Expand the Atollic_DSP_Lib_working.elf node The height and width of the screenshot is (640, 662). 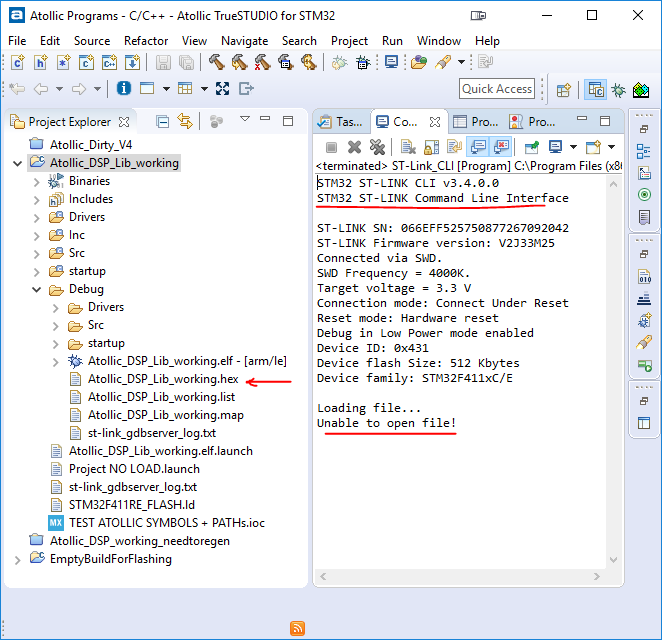coord(55,362)
